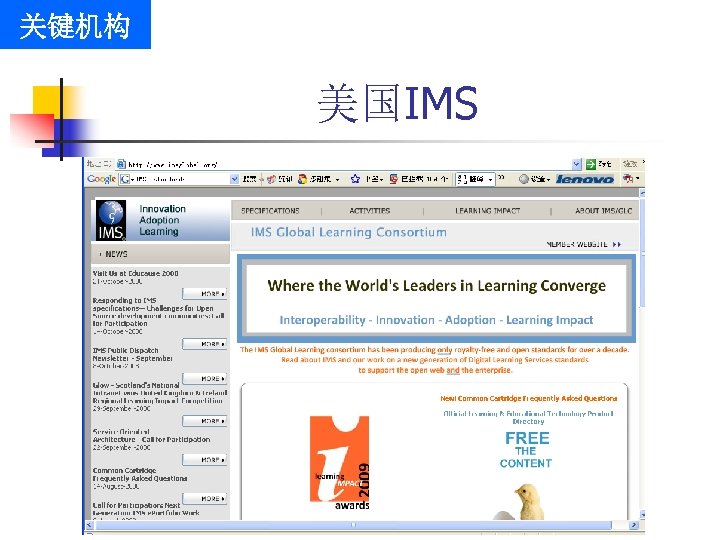Viewport: 720px width, 540px height.
Task: Open the ACTIVITIES menu
Action: pos(370,211)
